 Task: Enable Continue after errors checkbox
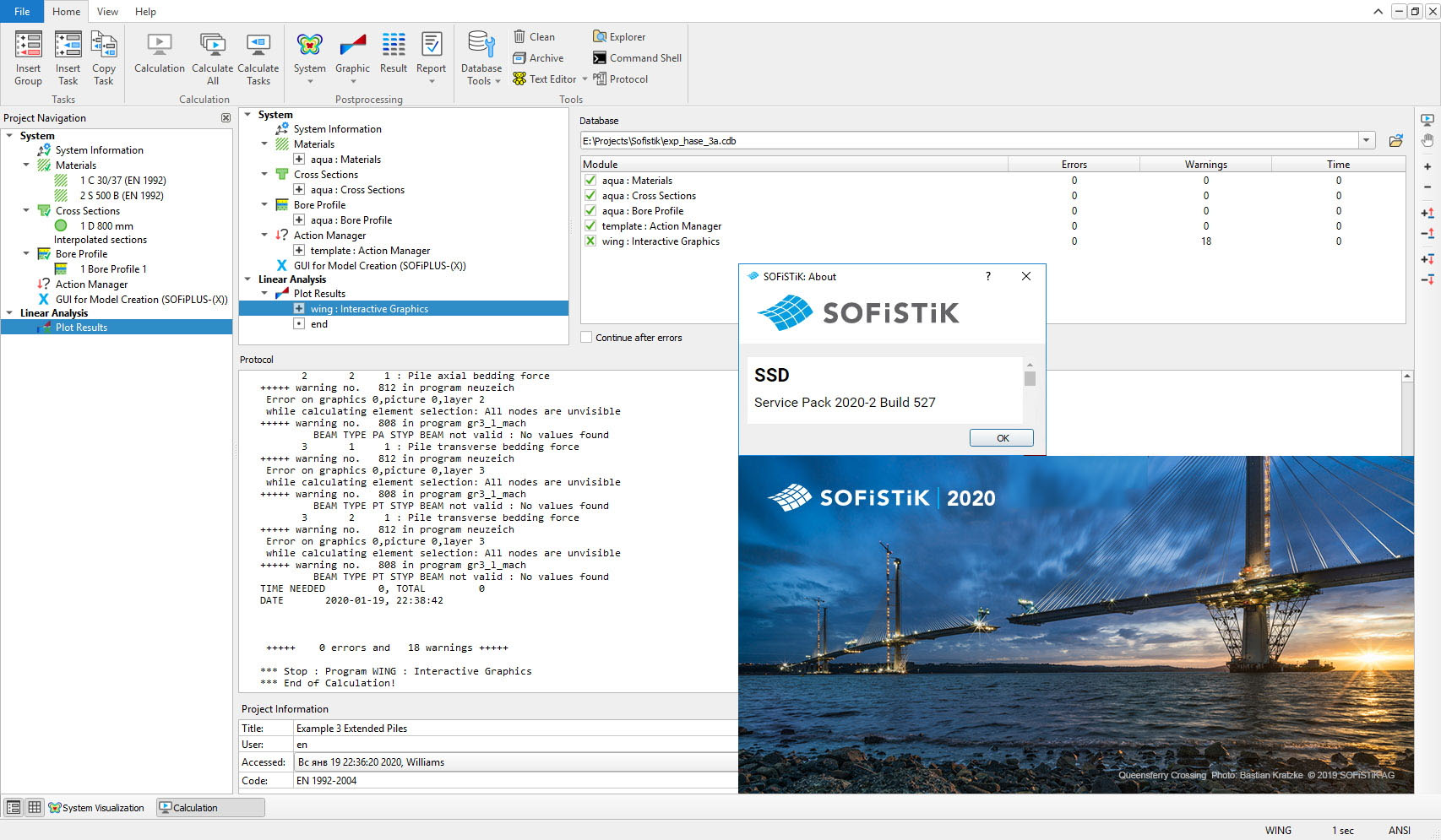click(x=586, y=338)
